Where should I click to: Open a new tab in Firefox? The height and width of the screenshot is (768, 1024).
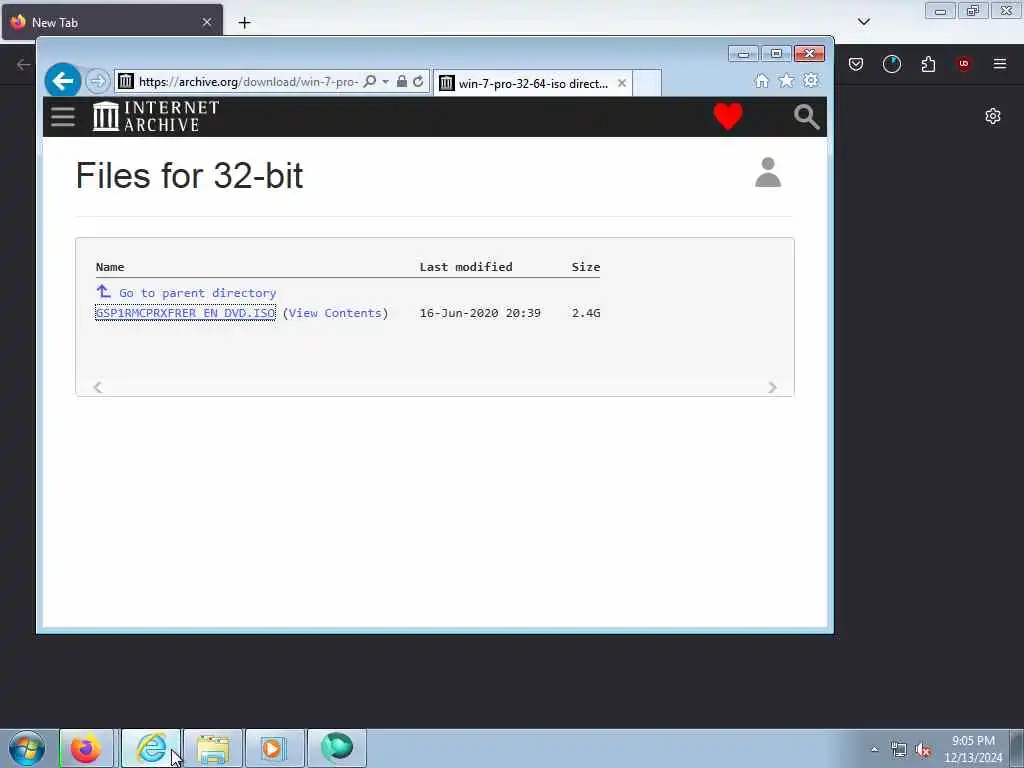point(244,23)
